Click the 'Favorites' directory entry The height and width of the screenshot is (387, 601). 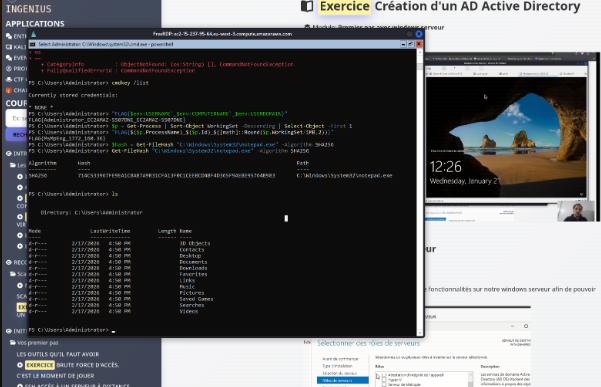pos(194,274)
